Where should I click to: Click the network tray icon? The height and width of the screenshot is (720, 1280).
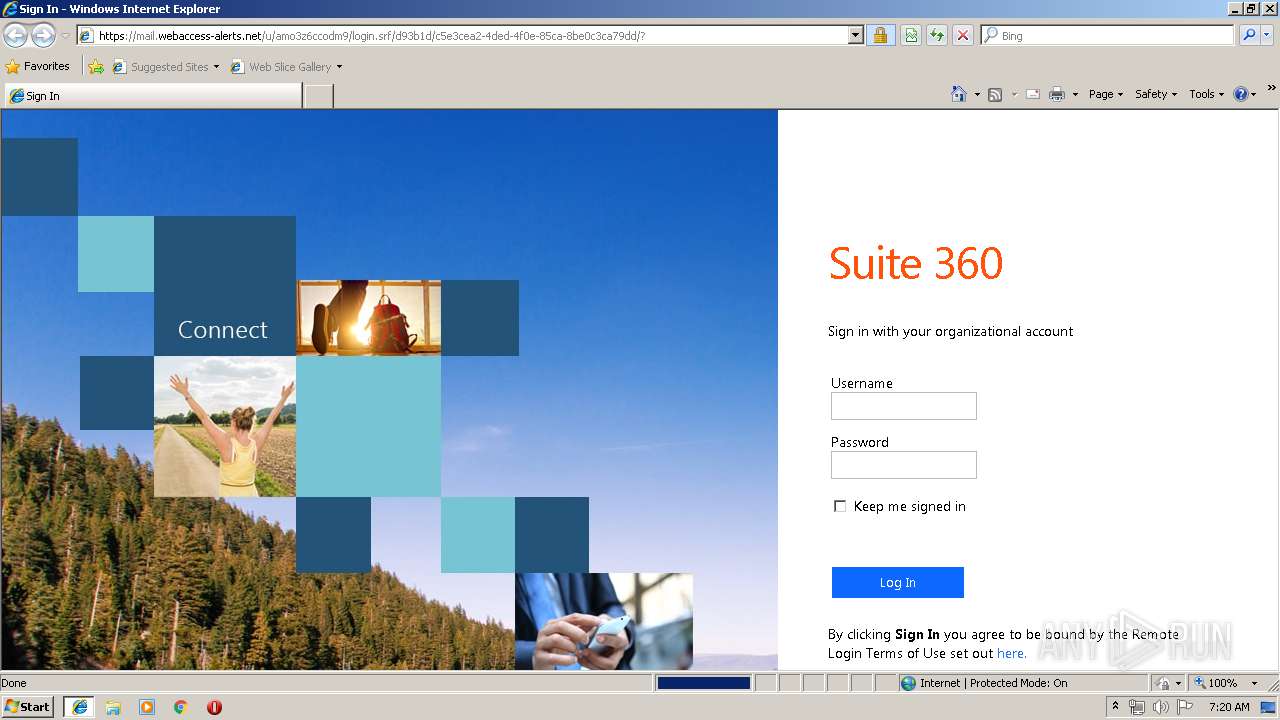[1137, 707]
